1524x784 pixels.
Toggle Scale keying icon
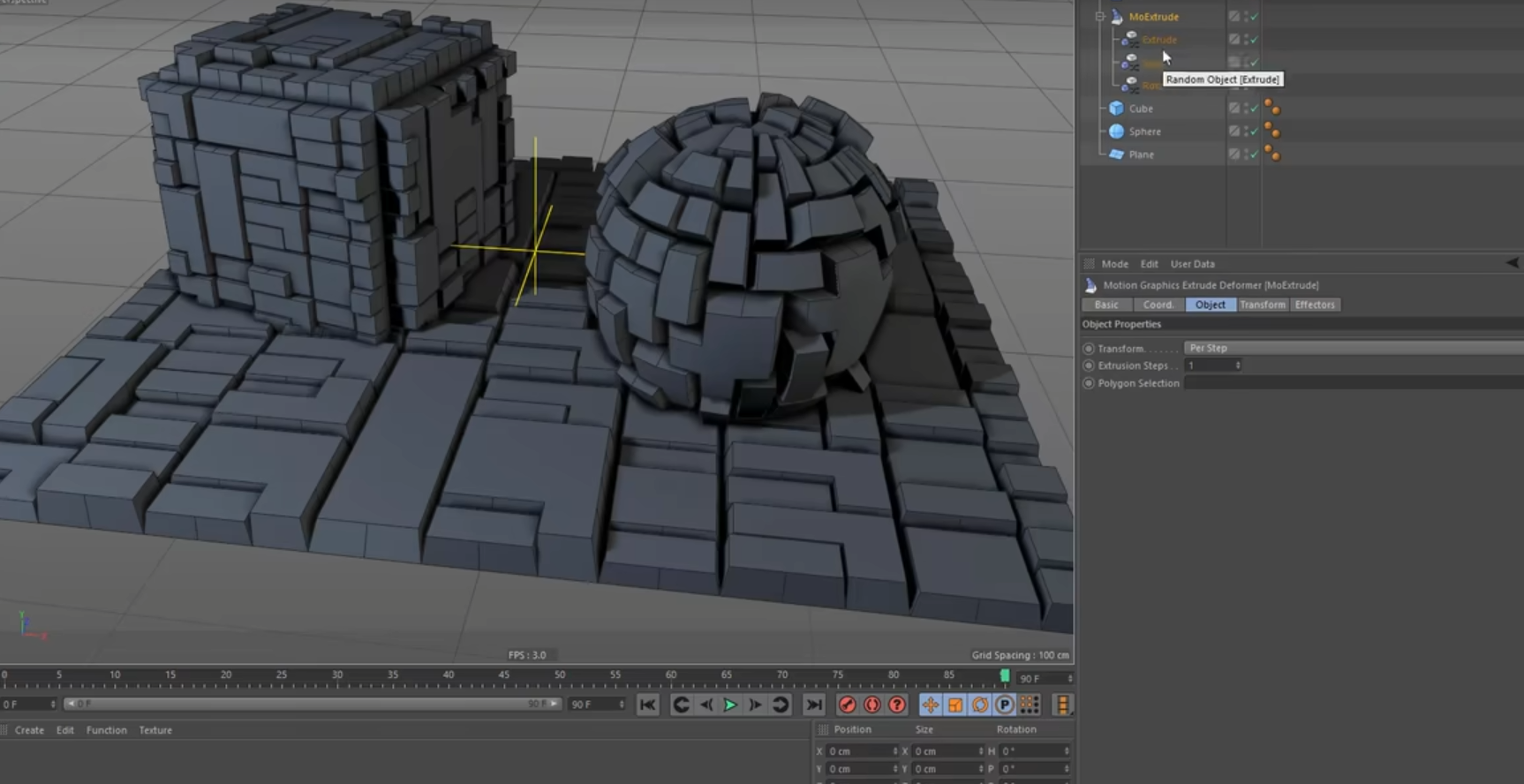(x=955, y=705)
